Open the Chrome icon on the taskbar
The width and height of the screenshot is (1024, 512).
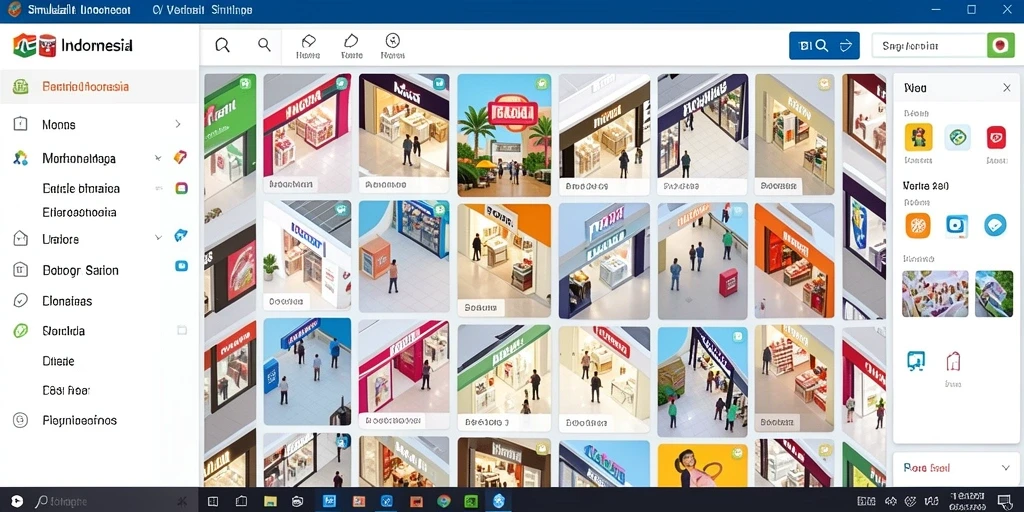pos(443,501)
